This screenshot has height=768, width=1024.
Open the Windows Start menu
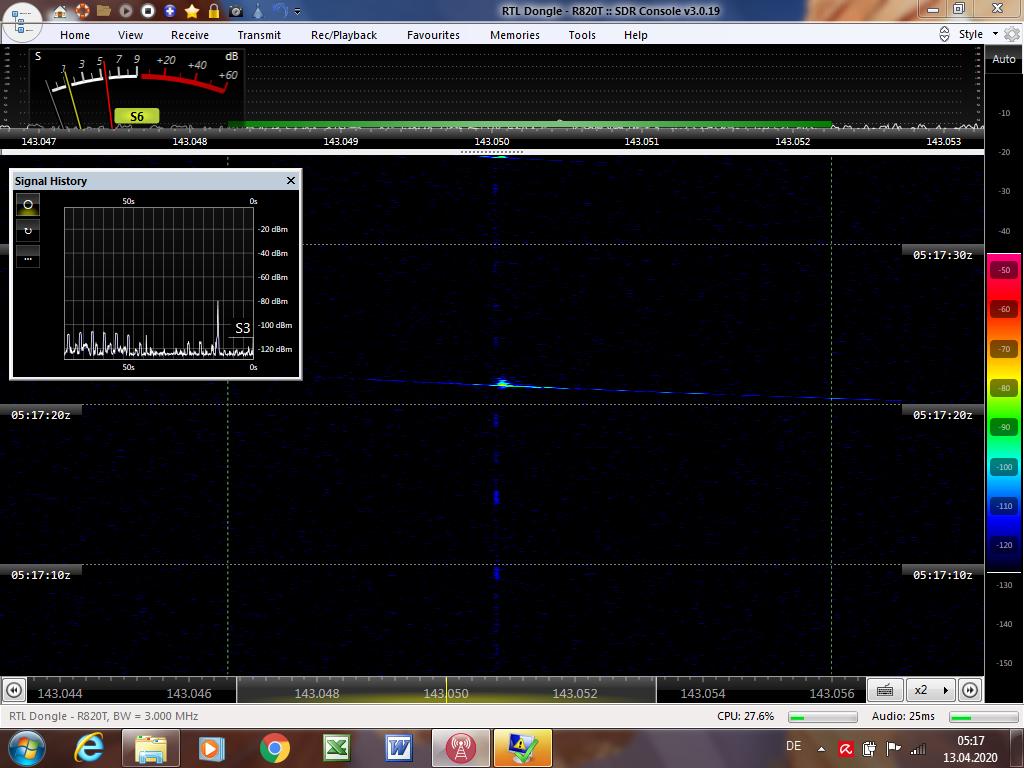[x=25, y=748]
